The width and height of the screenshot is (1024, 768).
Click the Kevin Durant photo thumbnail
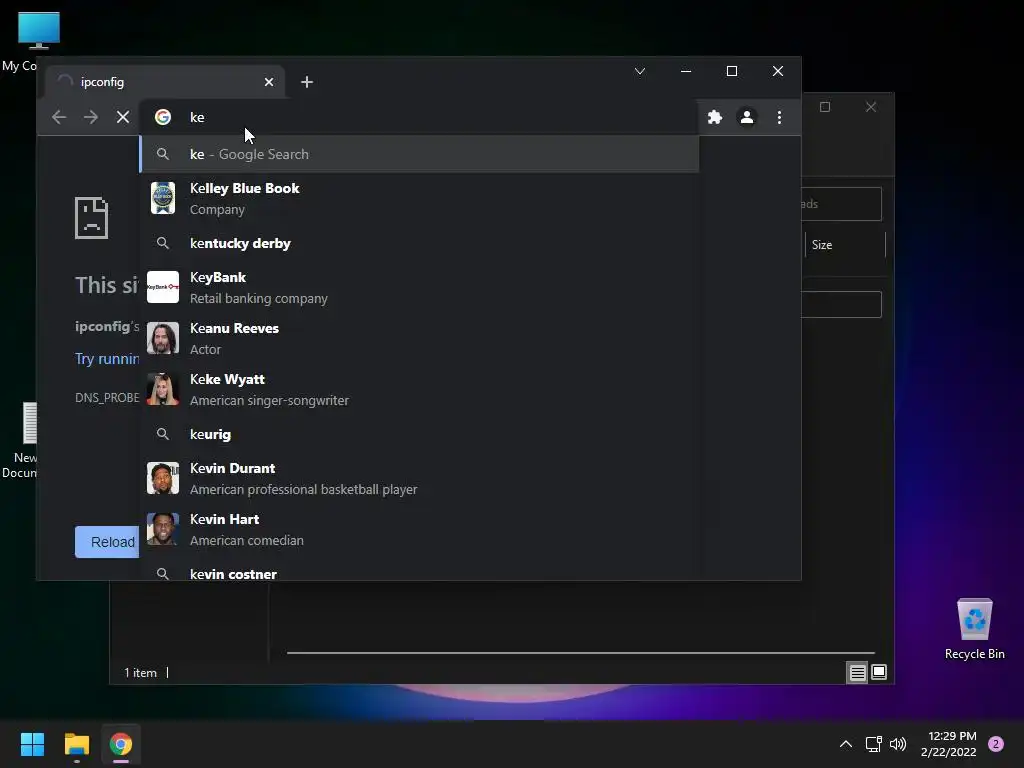(x=163, y=479)
